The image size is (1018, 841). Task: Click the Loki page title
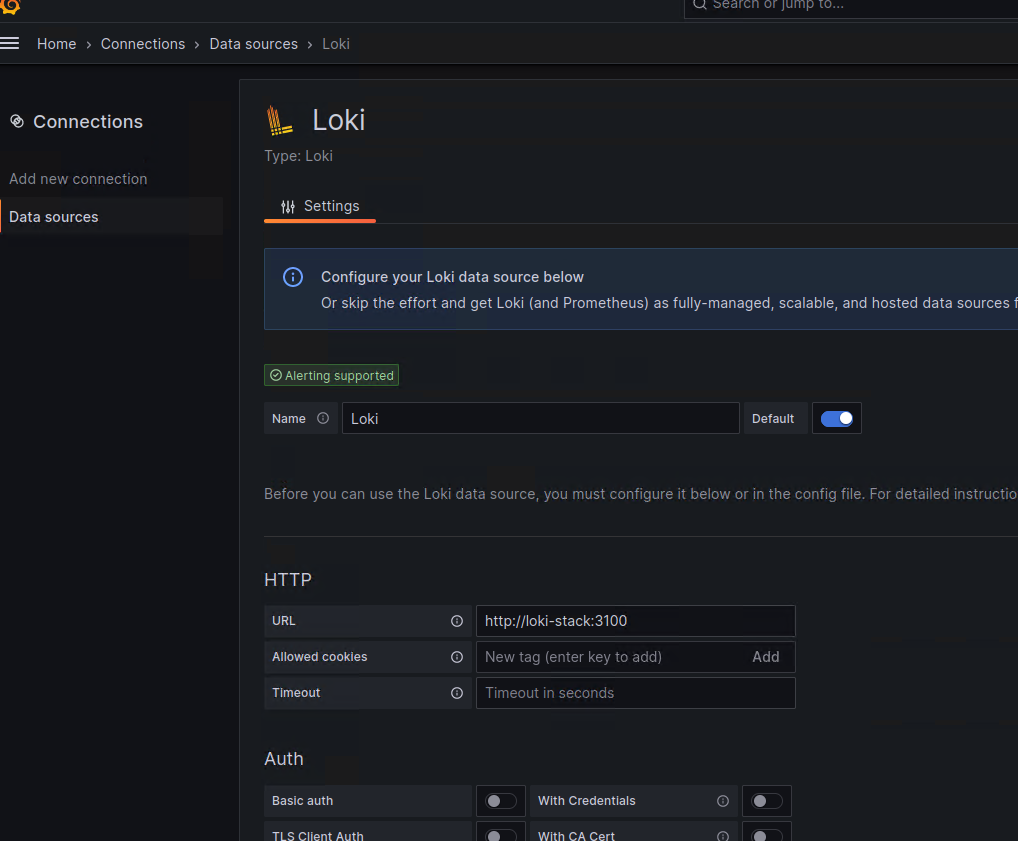pos(338,120)
